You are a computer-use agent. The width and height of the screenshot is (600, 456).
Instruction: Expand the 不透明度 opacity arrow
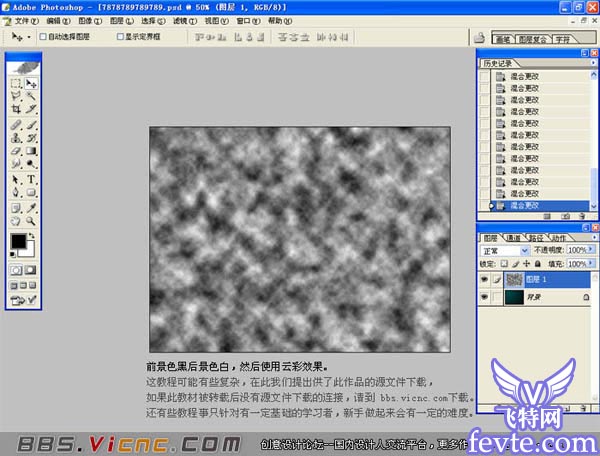click(x=590, y=251)
